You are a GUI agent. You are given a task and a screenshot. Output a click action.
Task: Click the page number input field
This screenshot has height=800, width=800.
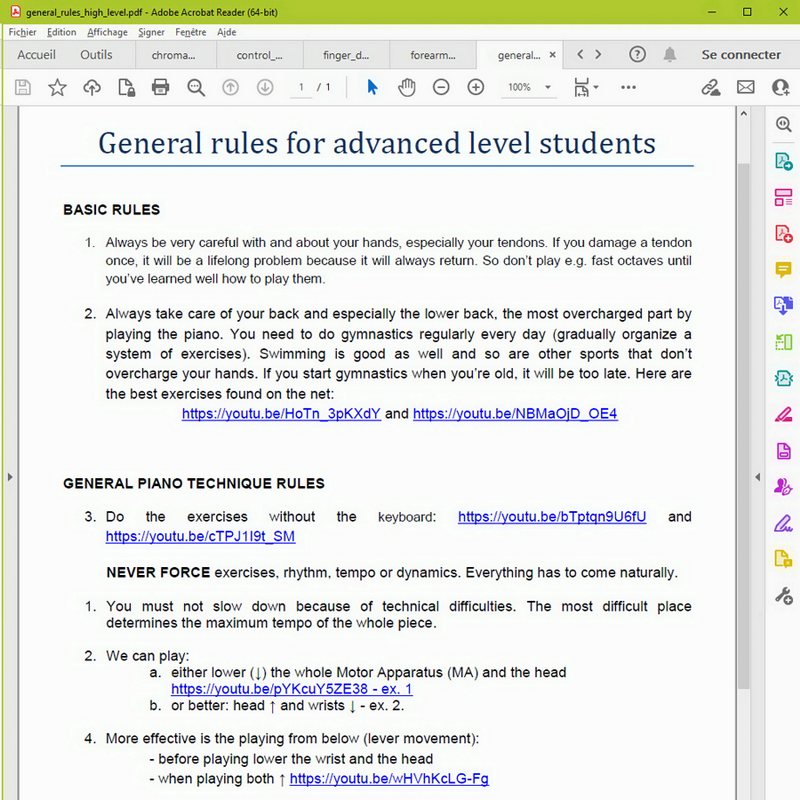coord(300,87)
